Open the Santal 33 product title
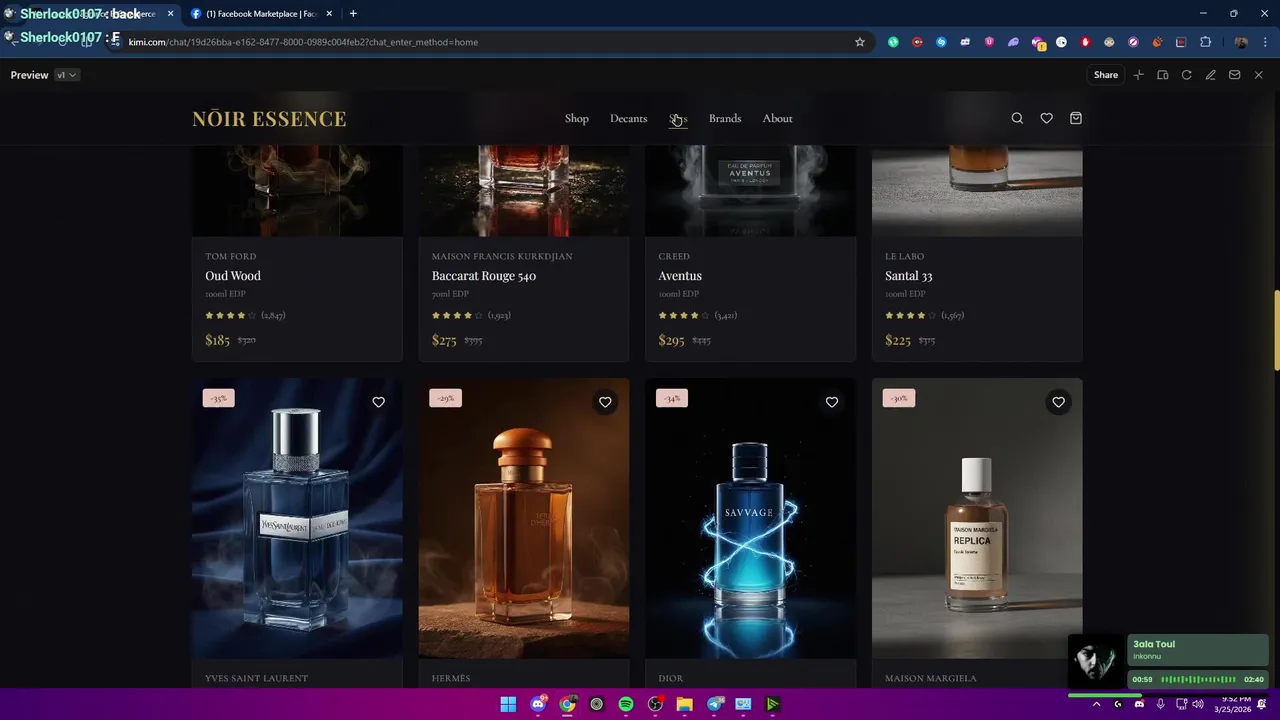Viewport: 1280px width, 720px height. click(908, 276)
